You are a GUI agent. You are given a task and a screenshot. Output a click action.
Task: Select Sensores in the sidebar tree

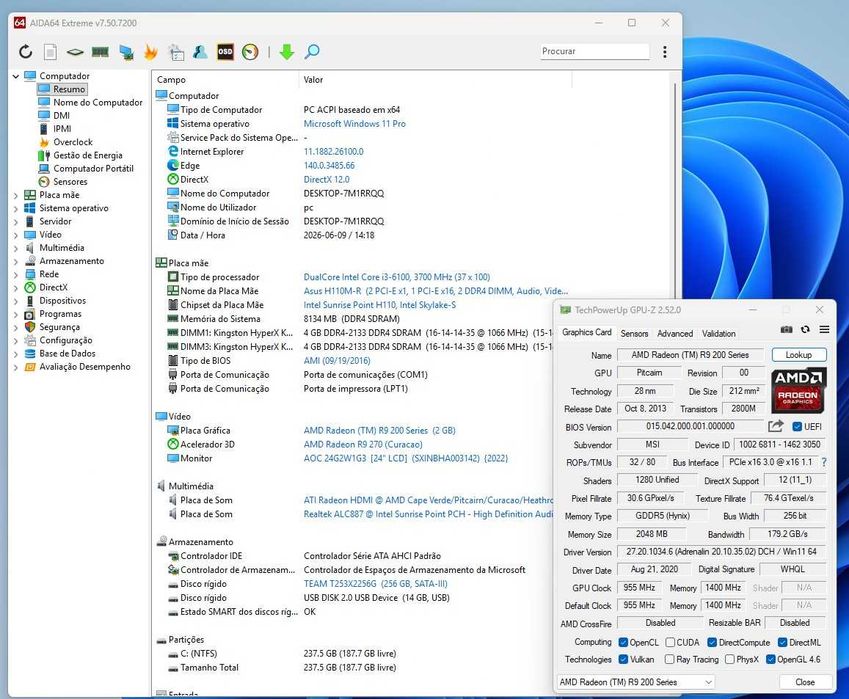point(70,182)
